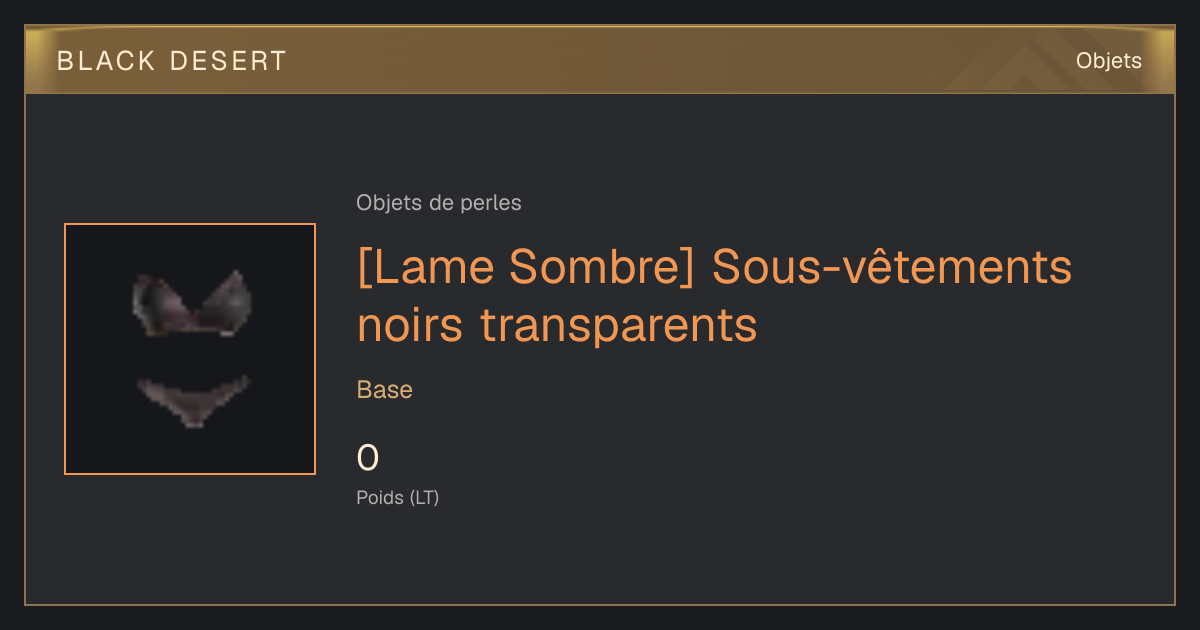Click the weight value 0

[368, 458]
